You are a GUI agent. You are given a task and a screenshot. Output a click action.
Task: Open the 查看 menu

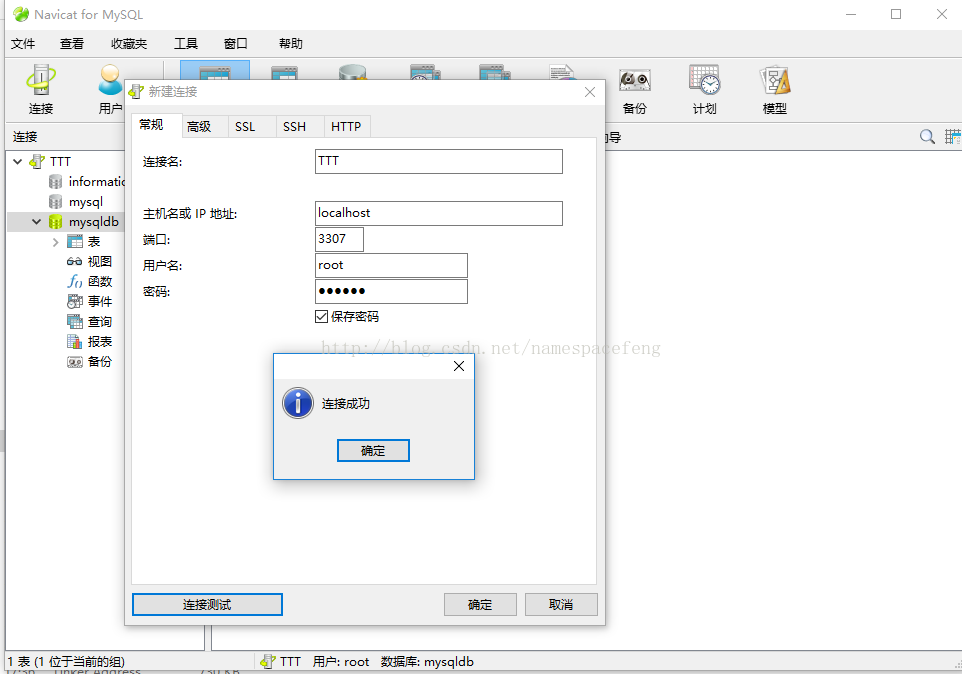click(72, 44)
